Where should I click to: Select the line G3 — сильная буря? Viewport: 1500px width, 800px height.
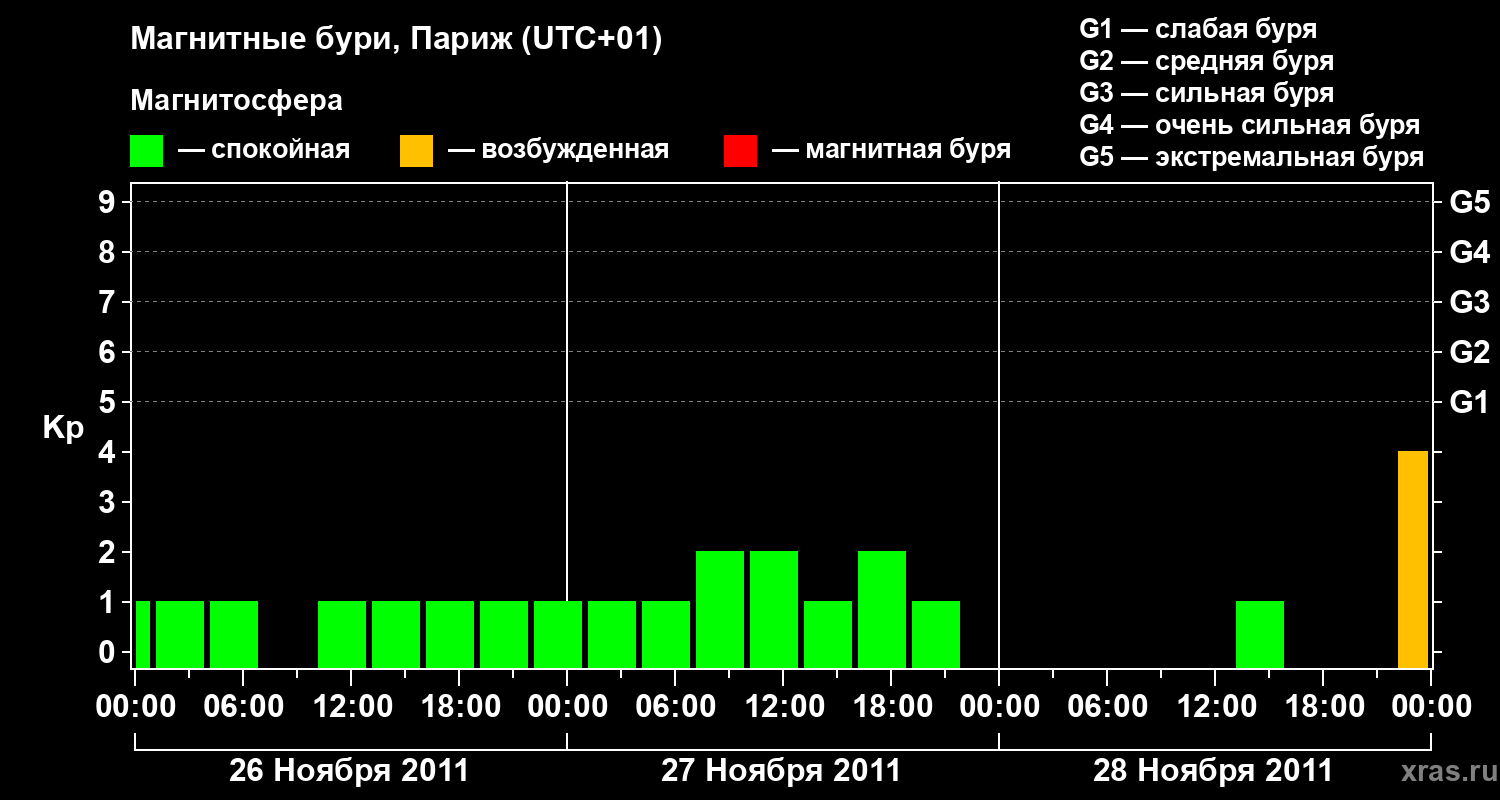pyautogui.click(x=1206, y=93)
